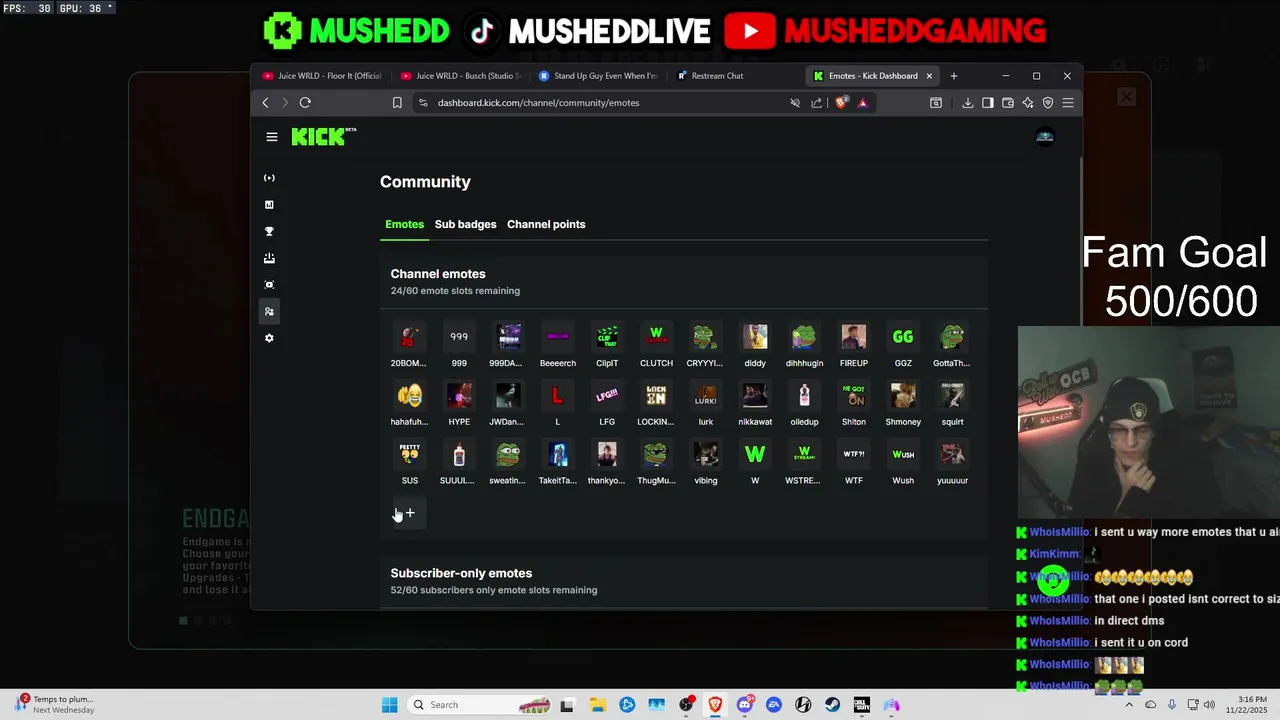Open a new browser tab

[953, 76]
